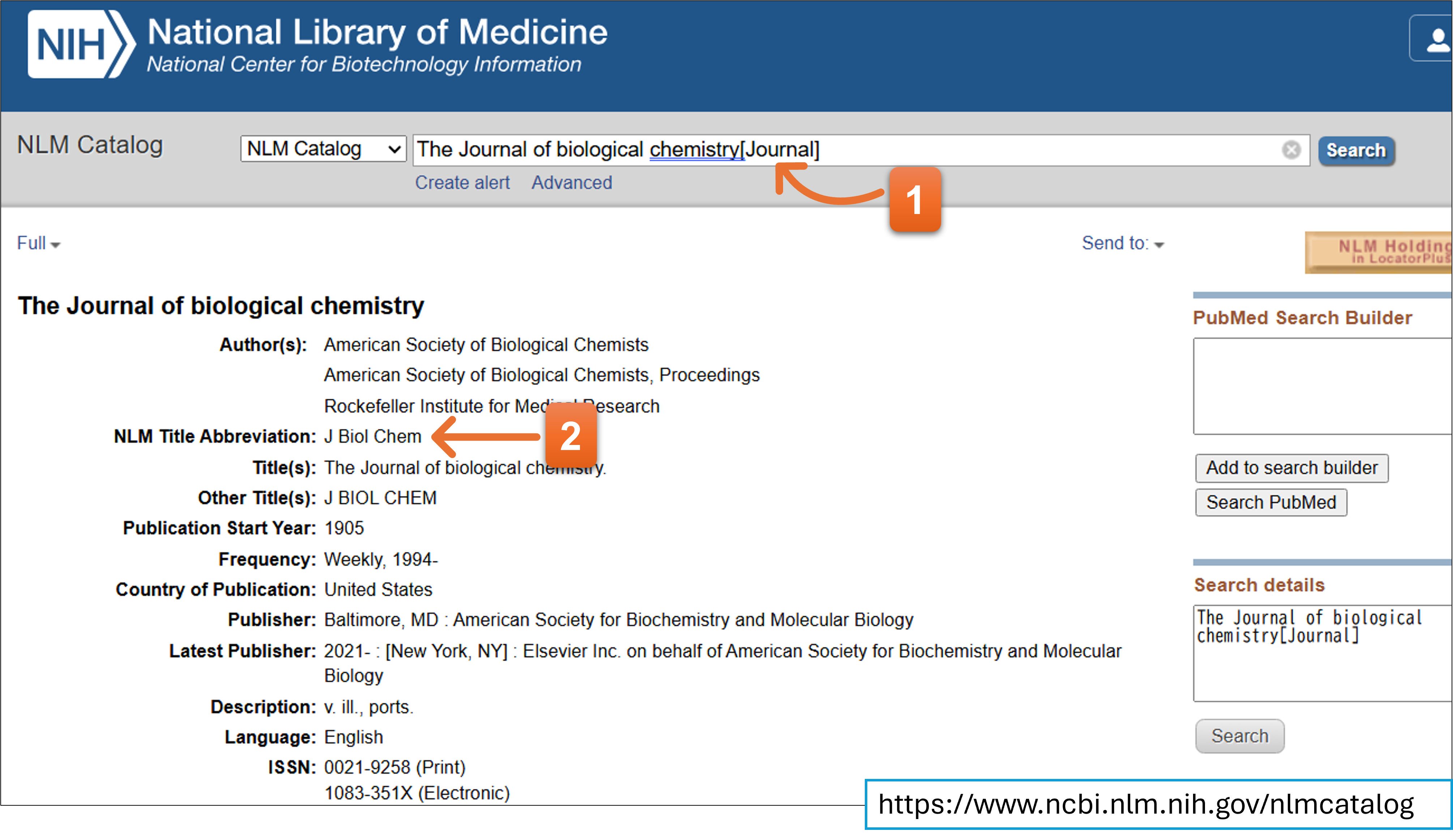The image size is (1453, 840).
Task: Click the NIH logo icon
Action: pos(81,44)
